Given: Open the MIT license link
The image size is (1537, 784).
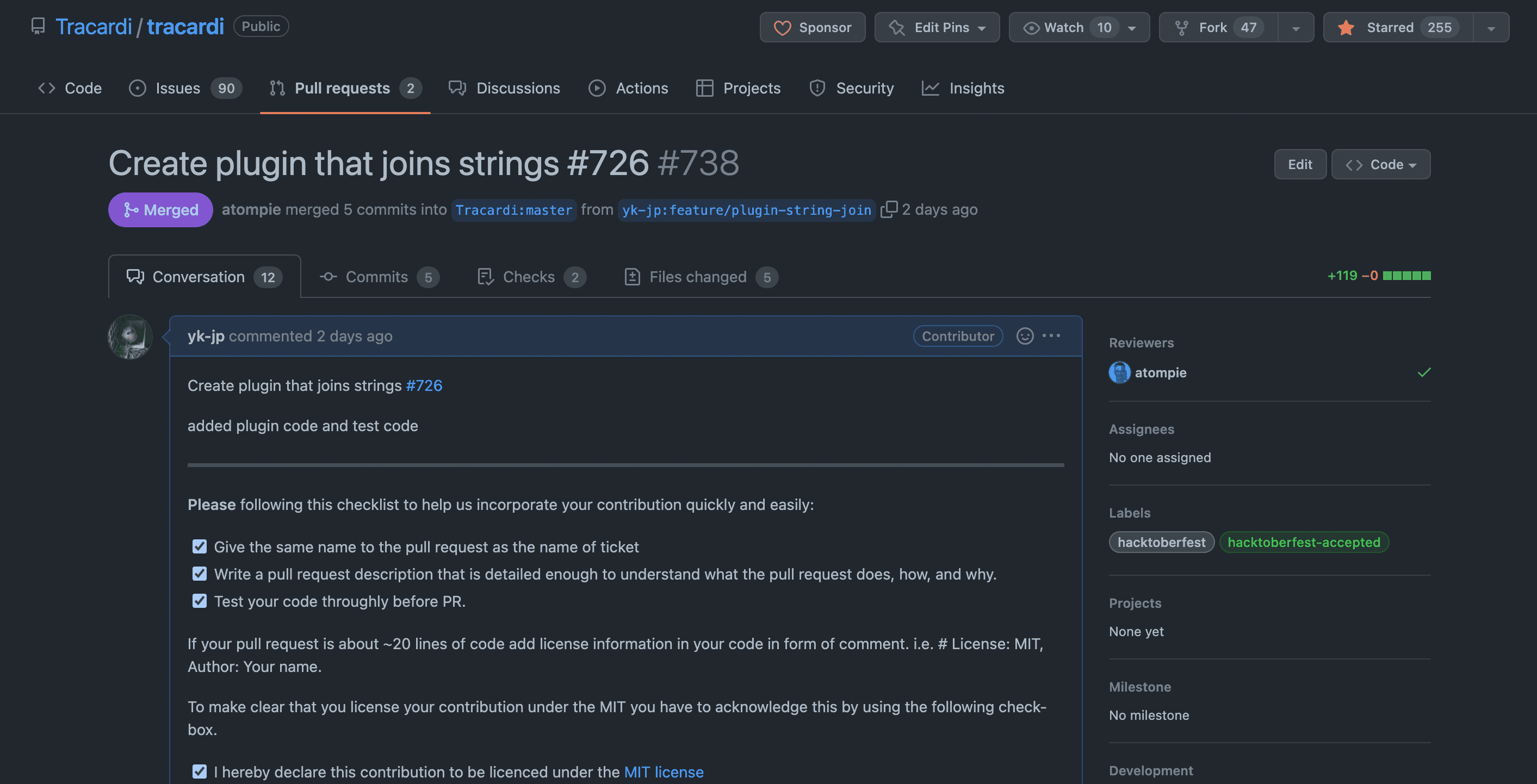Looking at the screenshot, I should [x=664, y=772].
